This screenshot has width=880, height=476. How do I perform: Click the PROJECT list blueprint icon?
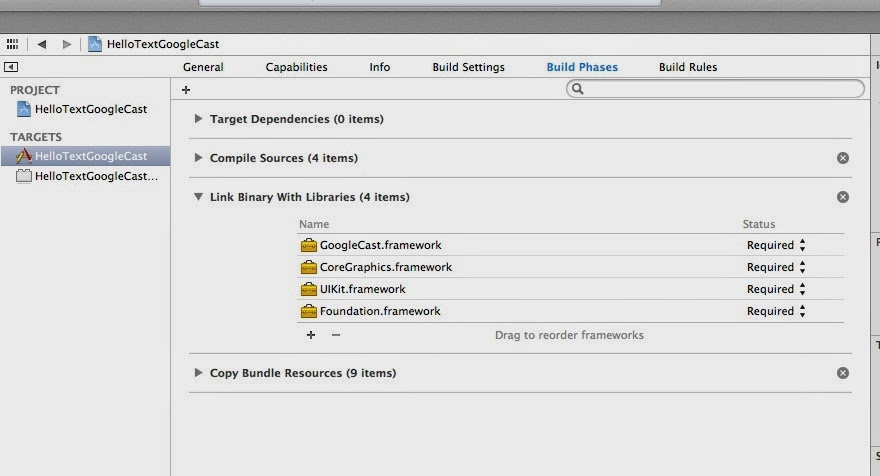click(24, 109)
